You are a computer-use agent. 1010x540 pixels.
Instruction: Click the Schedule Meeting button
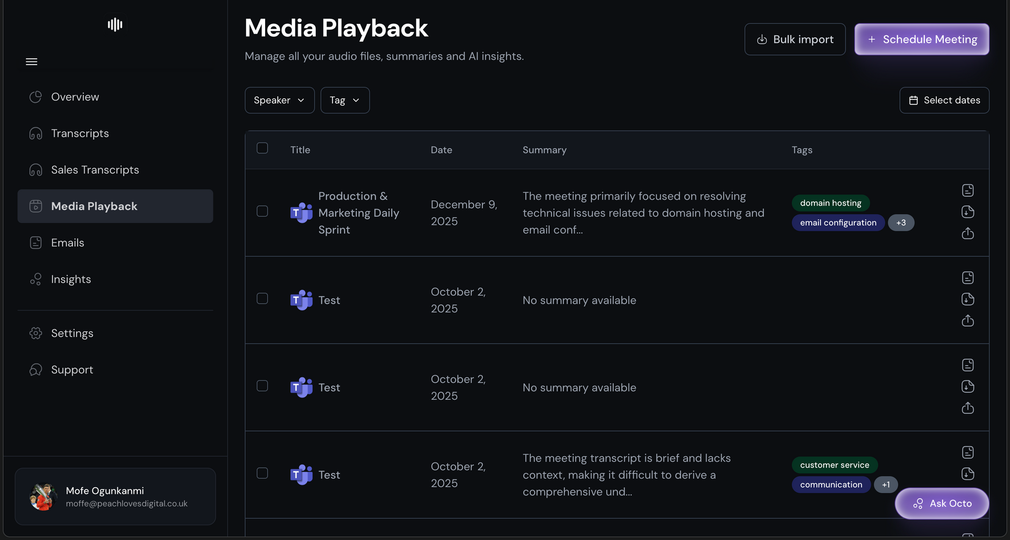(921, 39)
